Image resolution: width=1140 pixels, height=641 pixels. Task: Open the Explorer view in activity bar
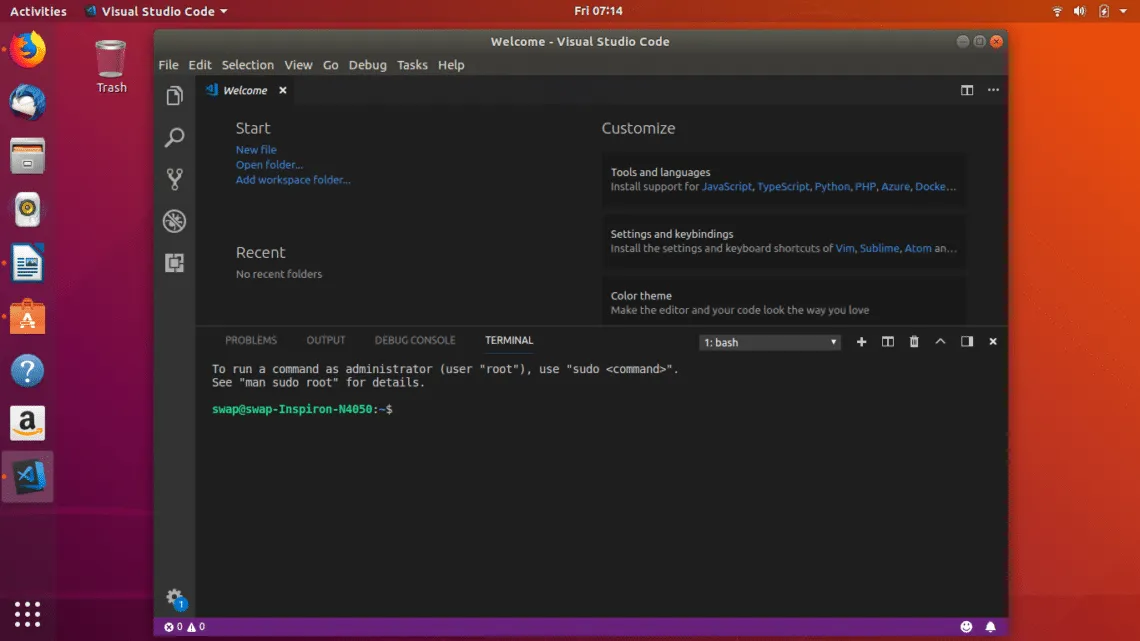click(175, 96)
